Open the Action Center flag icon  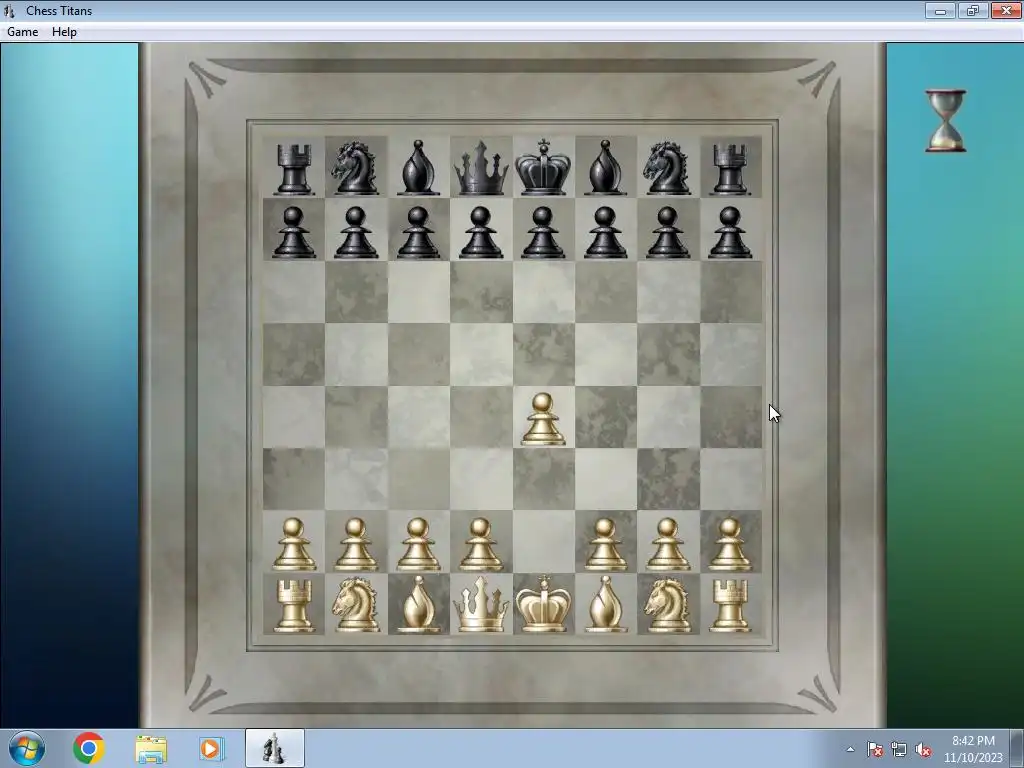click(874, 749)
